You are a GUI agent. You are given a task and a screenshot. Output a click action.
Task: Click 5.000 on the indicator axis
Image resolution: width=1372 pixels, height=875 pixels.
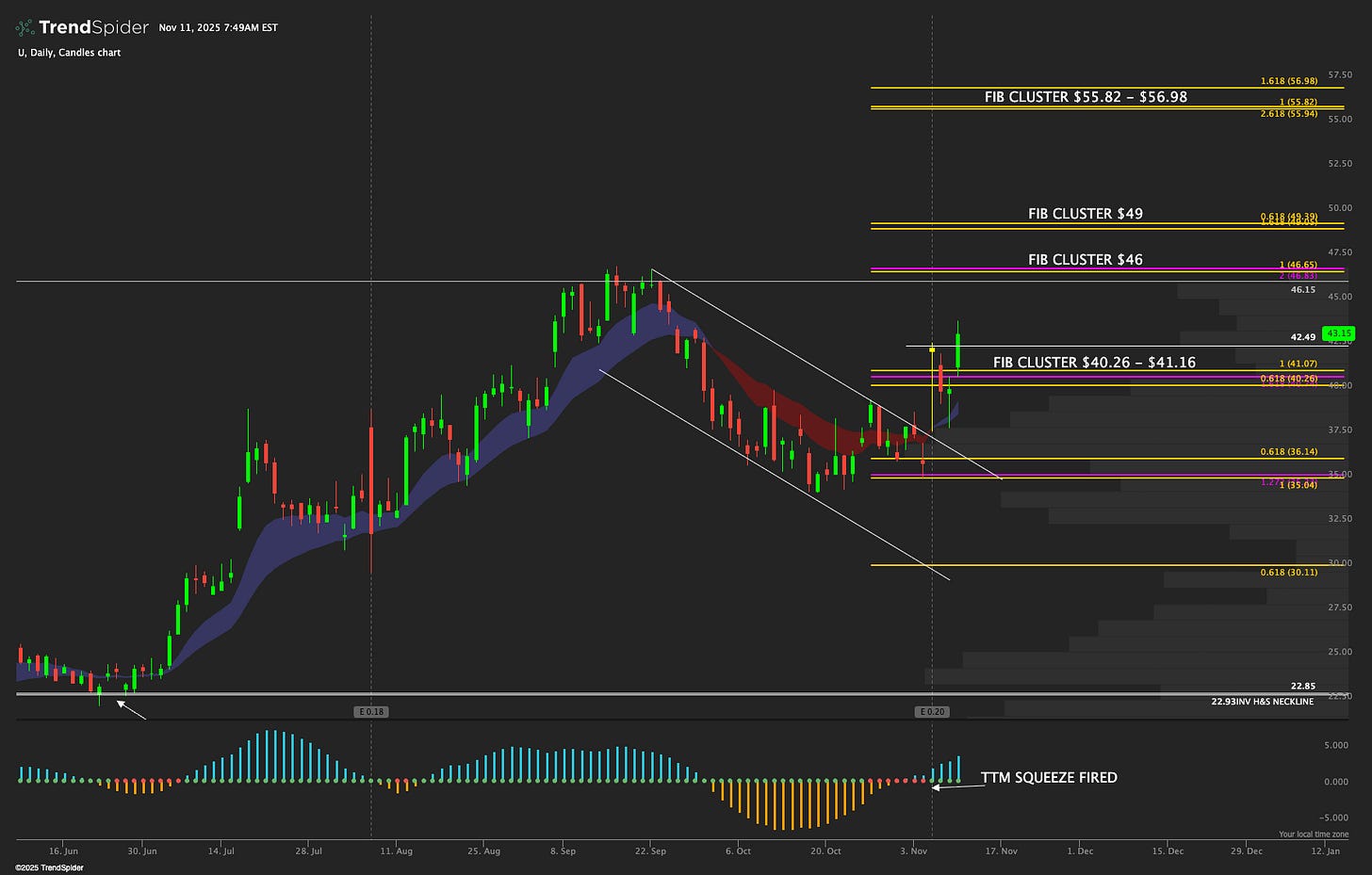(1336, 746)
